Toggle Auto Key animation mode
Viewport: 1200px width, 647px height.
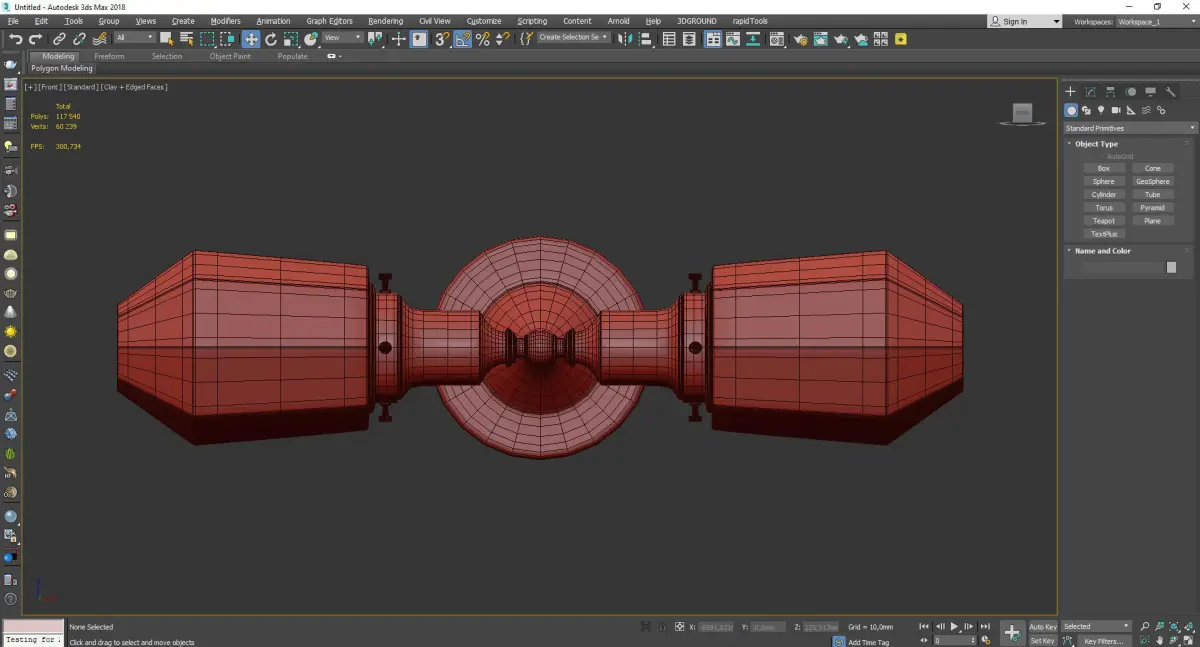point(1042,627)
